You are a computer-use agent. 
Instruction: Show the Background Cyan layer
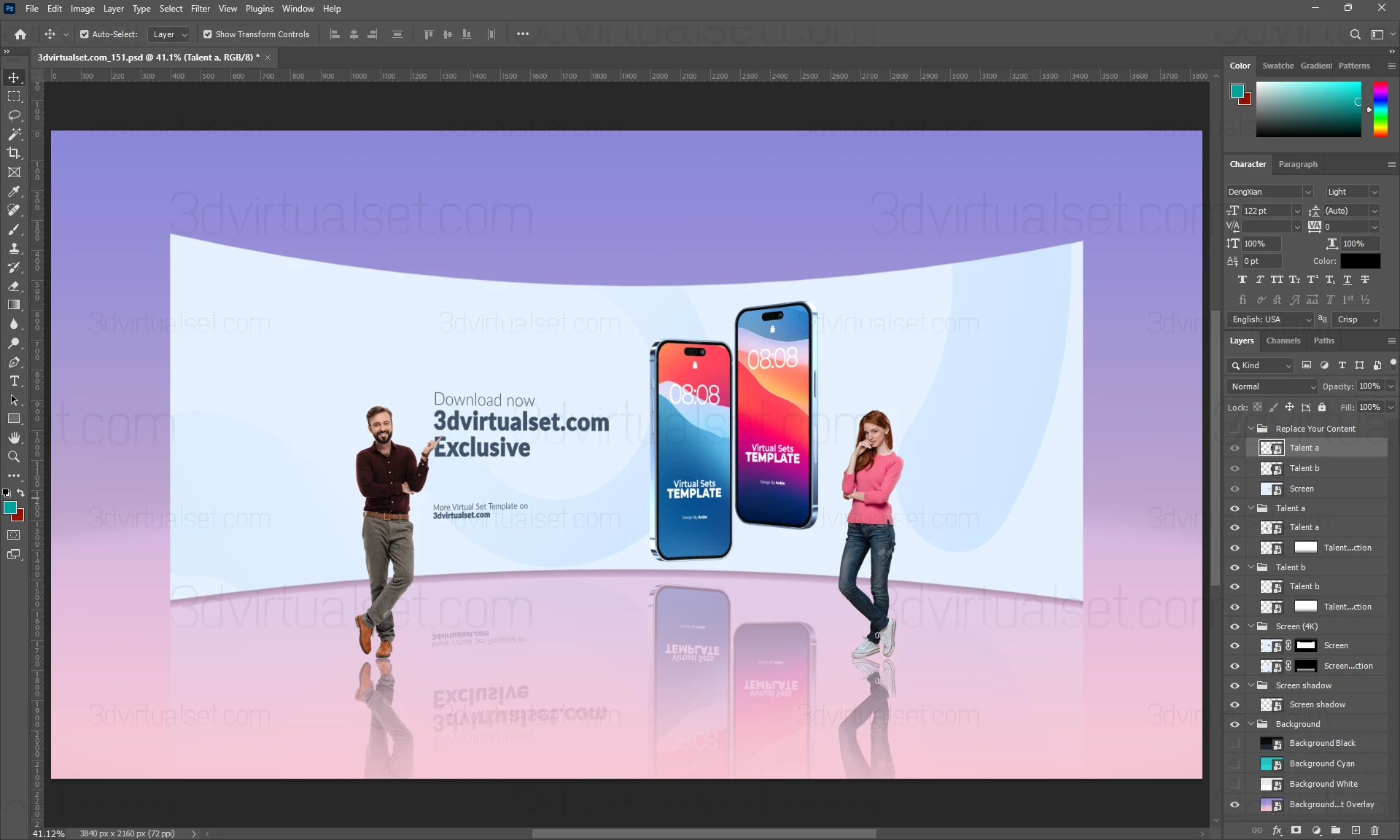click(1234, 763)
